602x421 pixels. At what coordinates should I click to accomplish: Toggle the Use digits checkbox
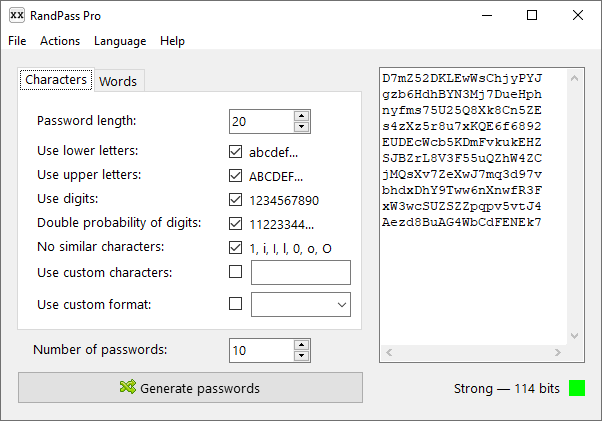pos(235,200)
